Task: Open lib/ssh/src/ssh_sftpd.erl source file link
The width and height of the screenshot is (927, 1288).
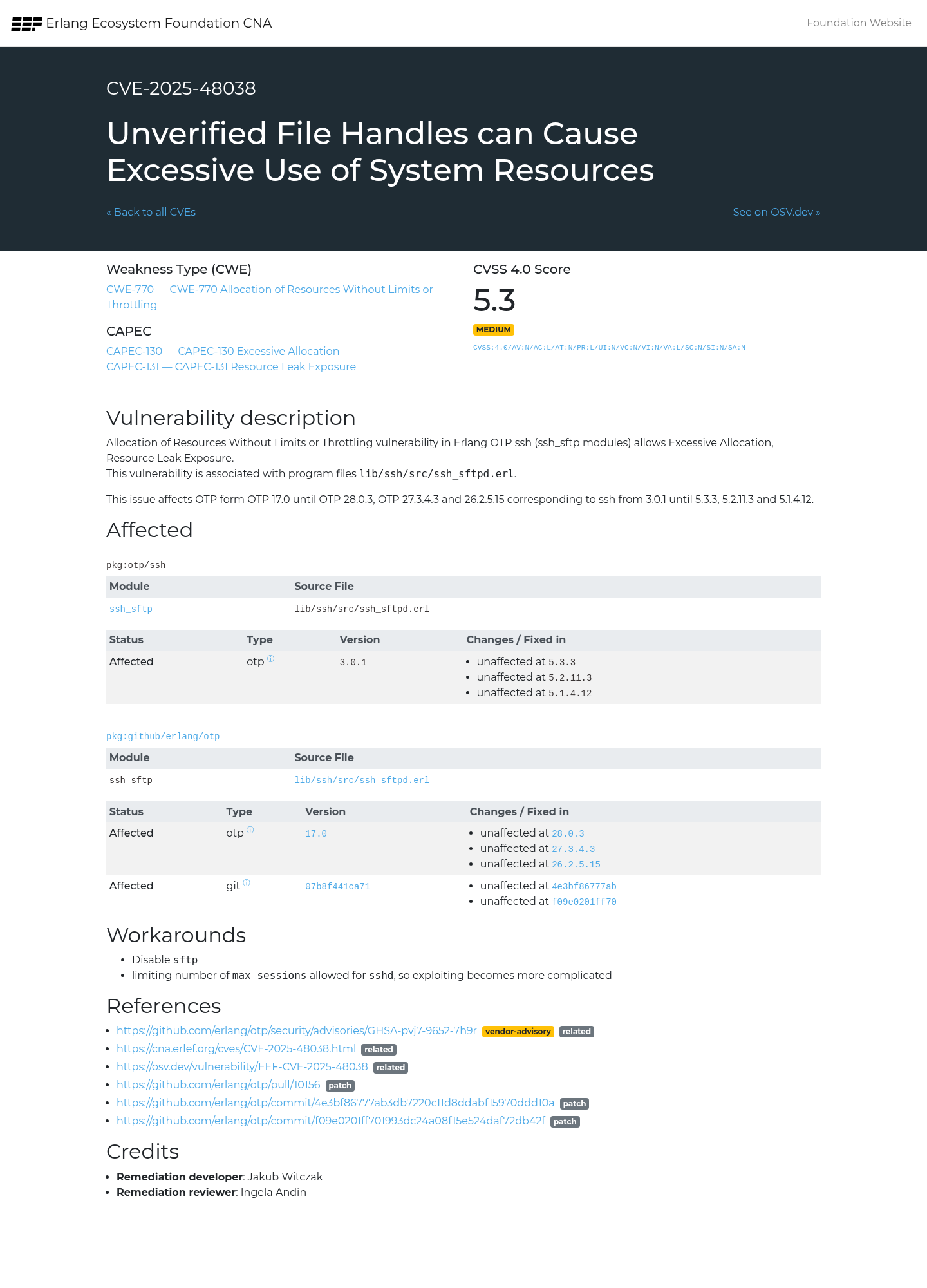Action: point(362,780)
